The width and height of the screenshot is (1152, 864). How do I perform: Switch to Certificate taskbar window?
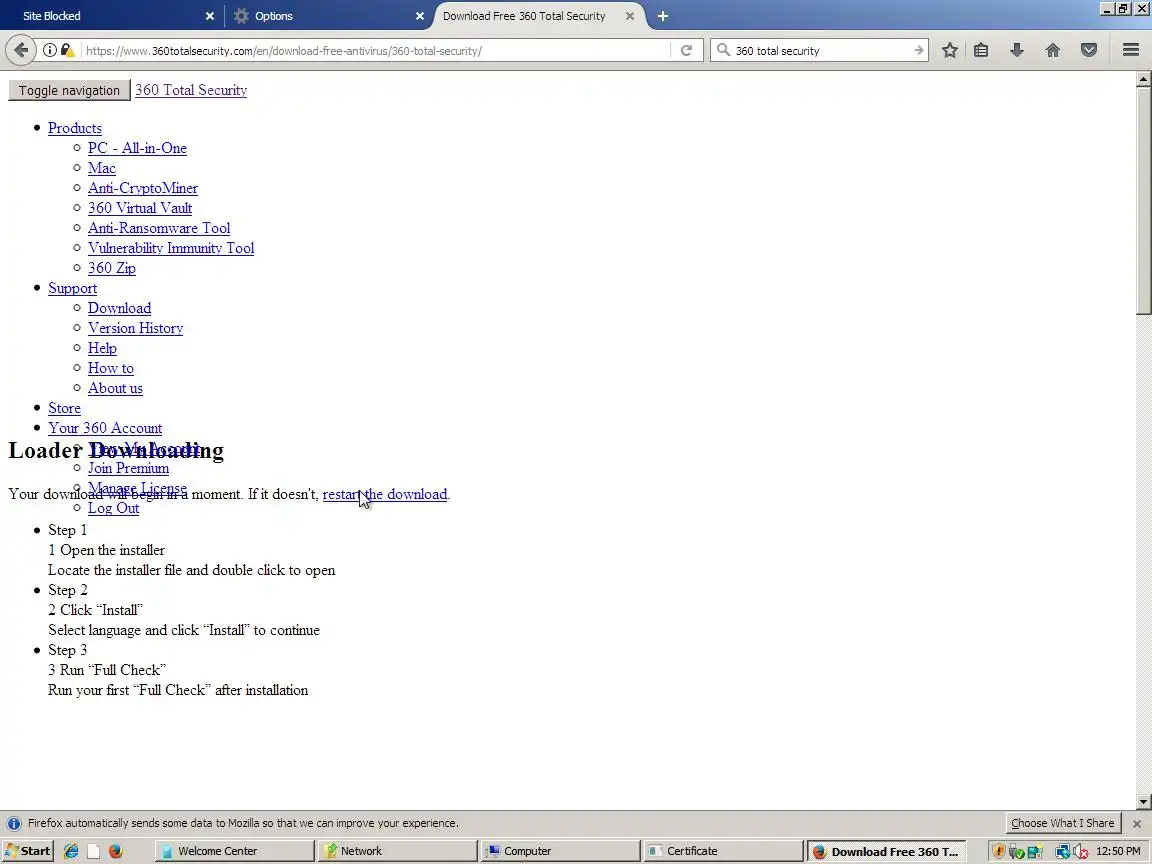[724, 852]
